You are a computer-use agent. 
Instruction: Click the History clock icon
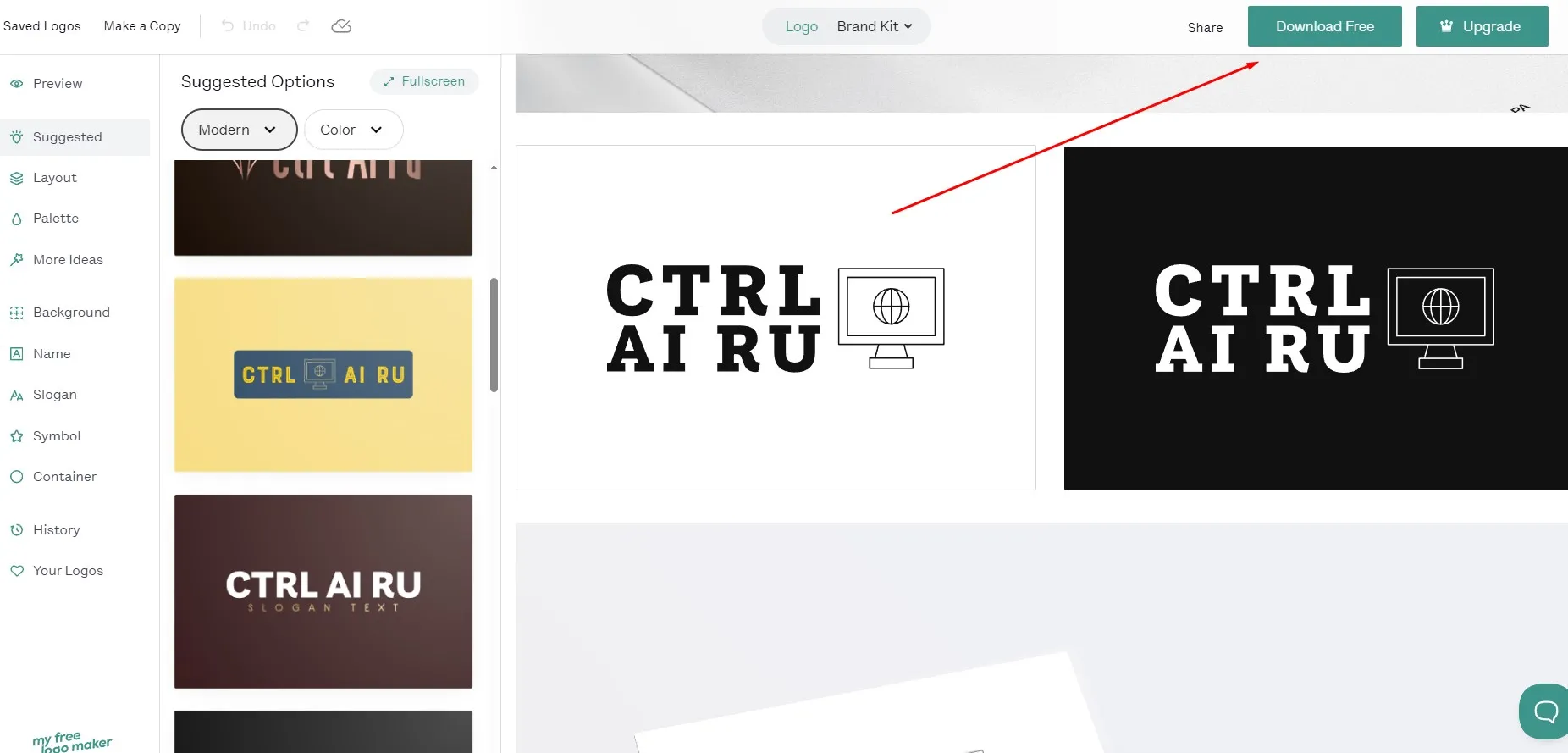tap(16, 530)
